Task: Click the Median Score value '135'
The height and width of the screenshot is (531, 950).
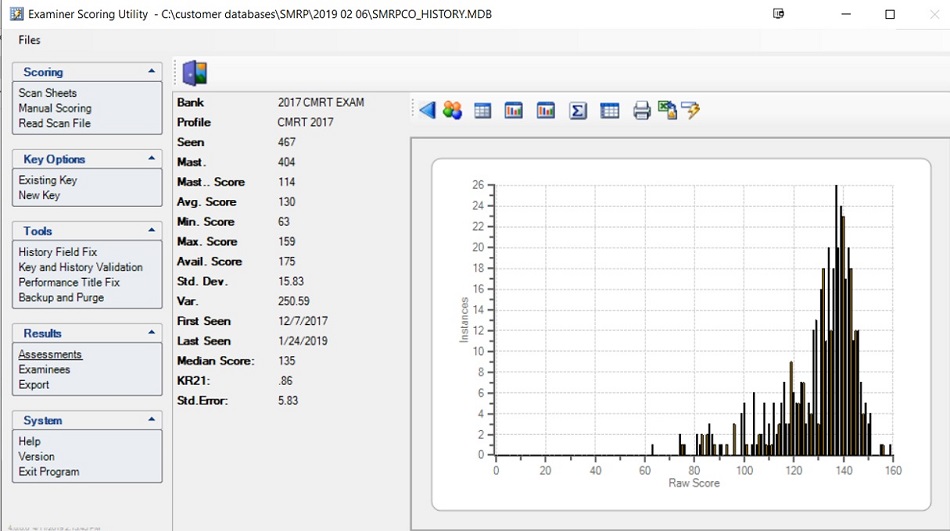Action: click(287, 361)
